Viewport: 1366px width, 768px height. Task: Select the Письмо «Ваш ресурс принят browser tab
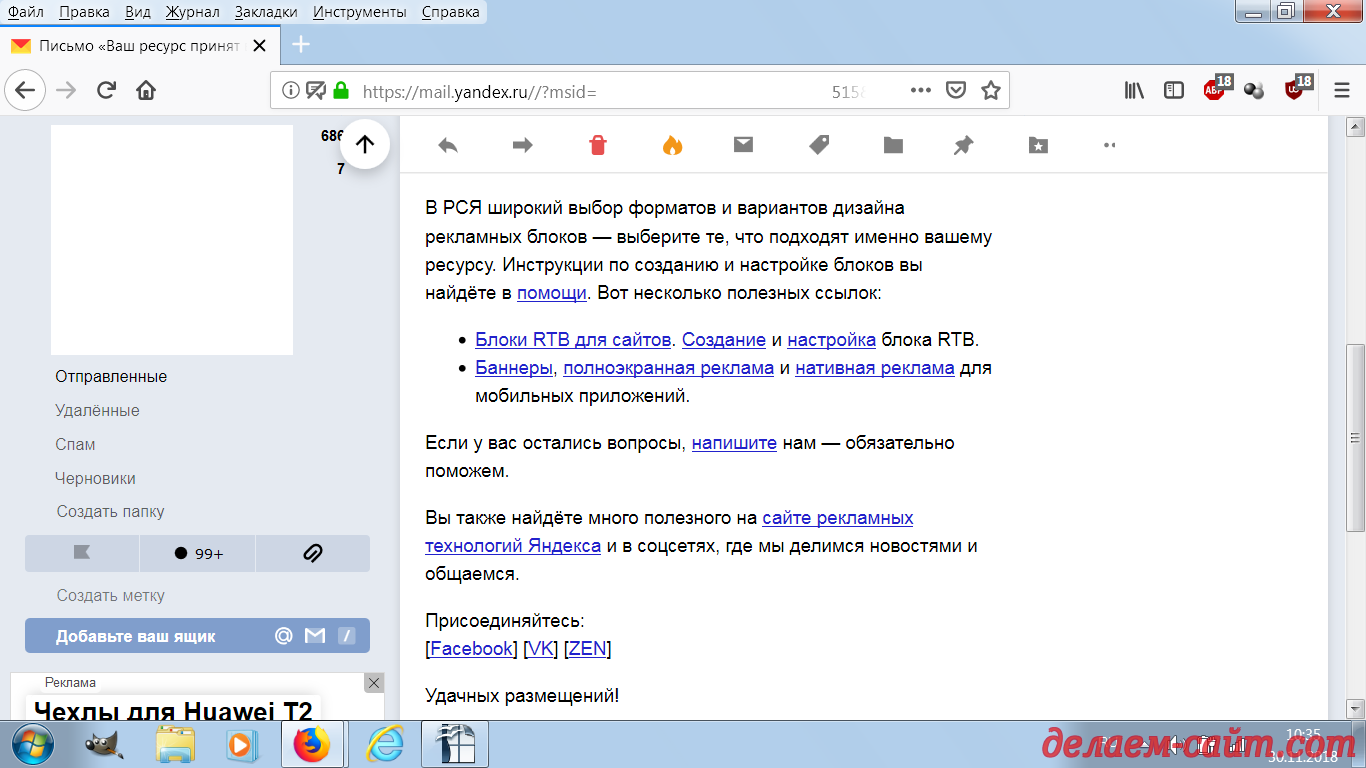click(x=138, y=45)
